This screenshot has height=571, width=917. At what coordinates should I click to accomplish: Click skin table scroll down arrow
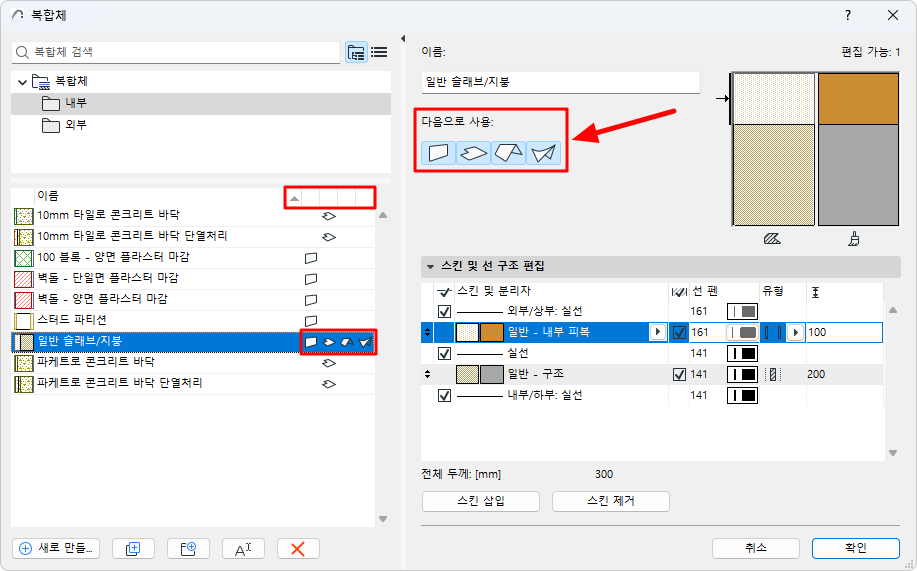893,453
